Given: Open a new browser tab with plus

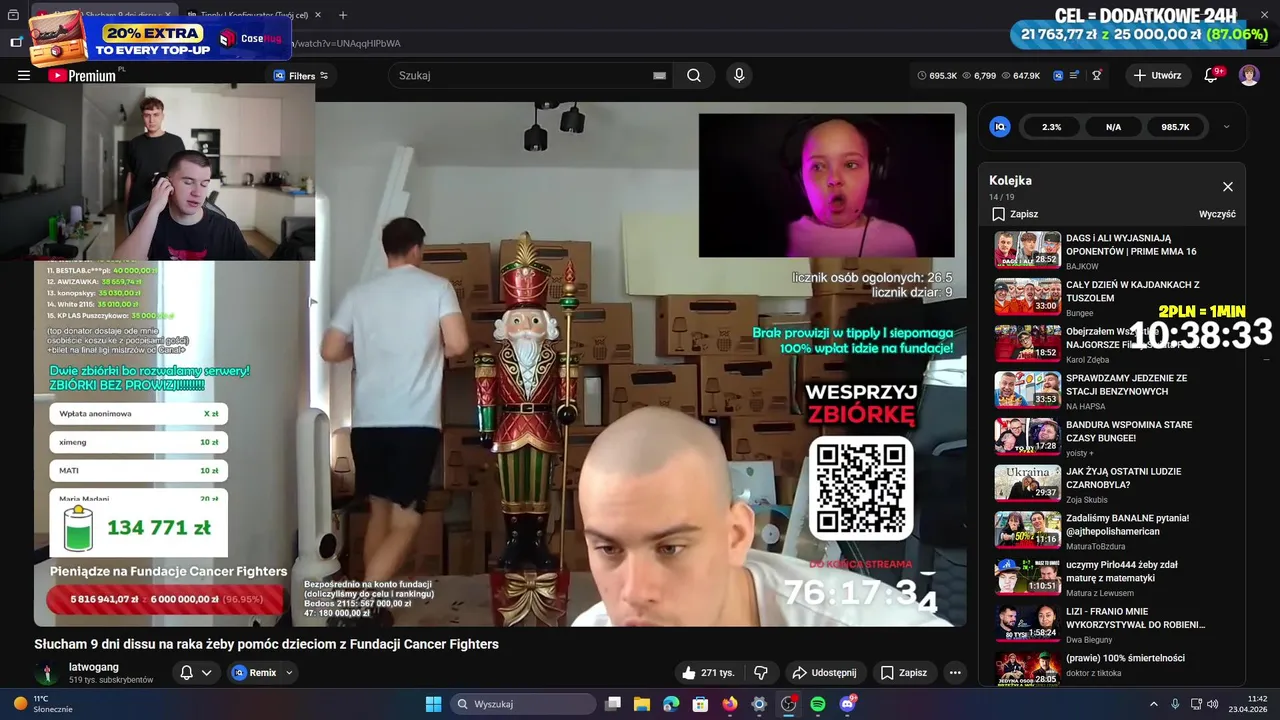Looking at the screenshot, I should (x=343, y=15).
